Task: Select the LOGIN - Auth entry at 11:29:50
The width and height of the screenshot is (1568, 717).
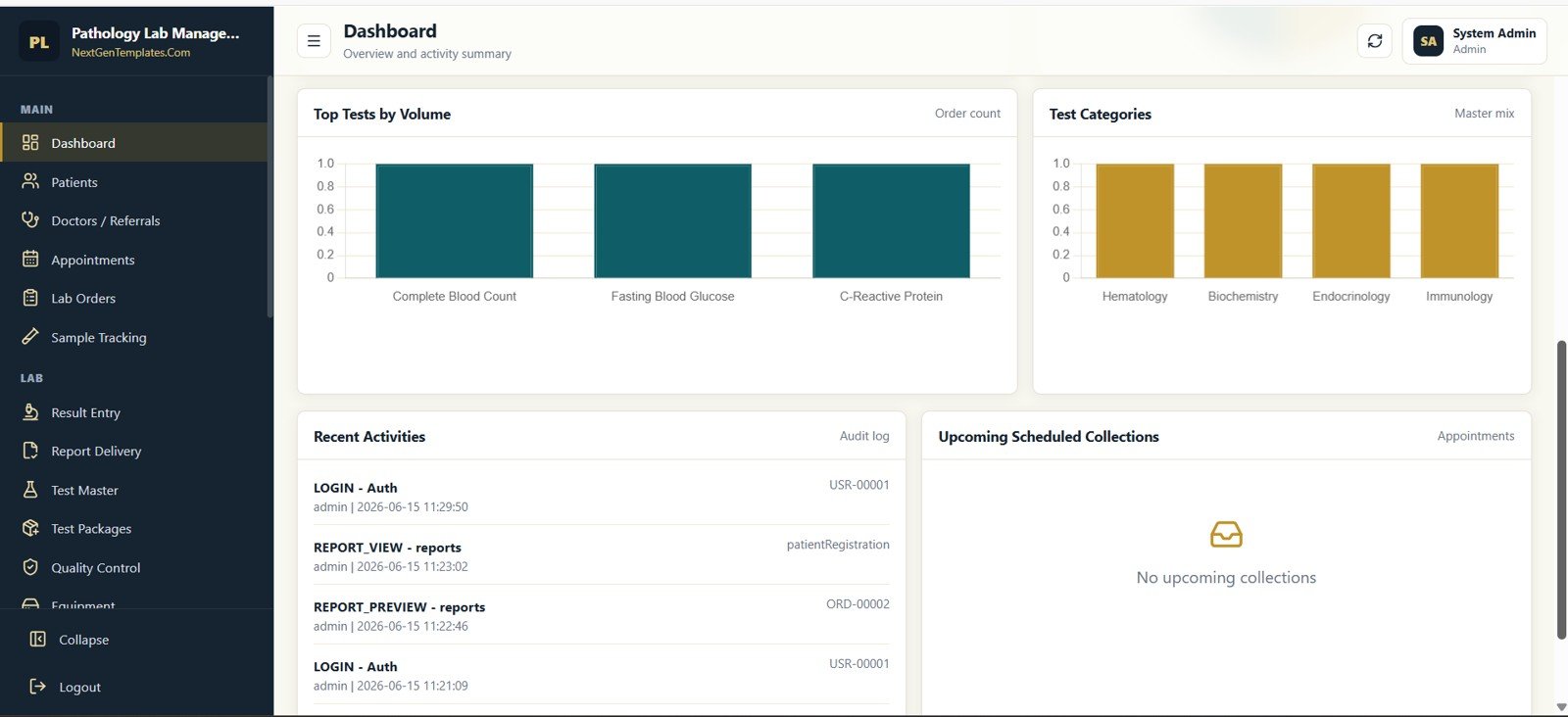Action: pos(602,497)
